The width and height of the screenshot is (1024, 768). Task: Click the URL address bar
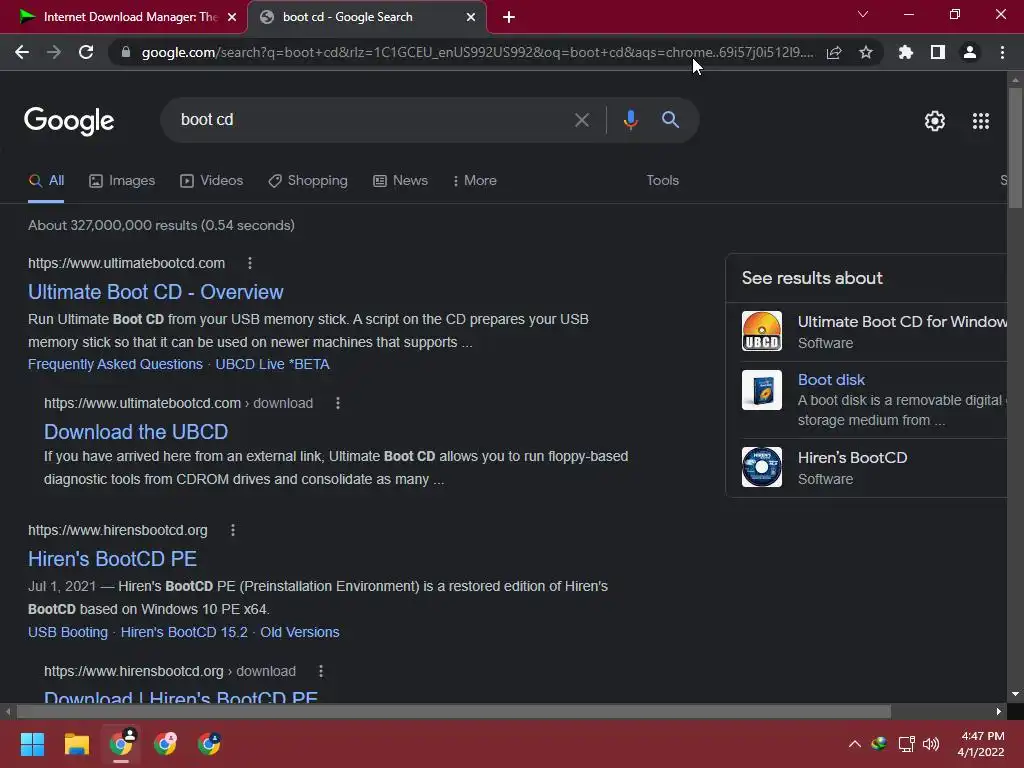(477, 52)
